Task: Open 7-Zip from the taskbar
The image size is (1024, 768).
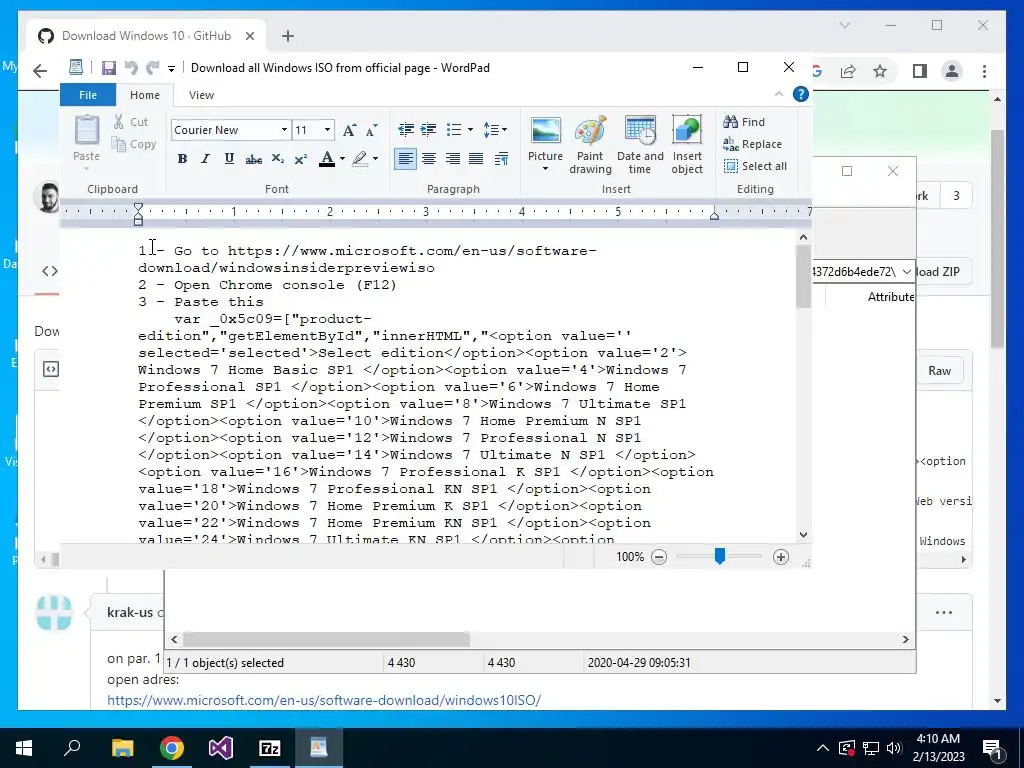Action: tap(270, 748)
